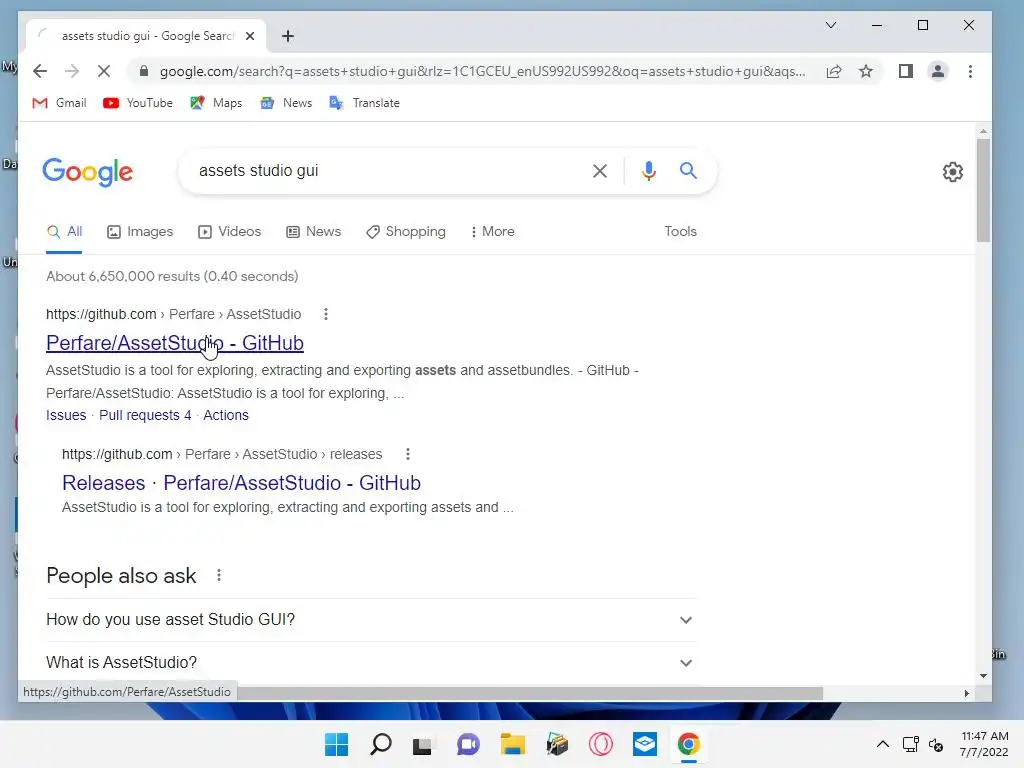Open File Explorer from taskbar
The image size is (1024, 768).
tap(513, 744)
